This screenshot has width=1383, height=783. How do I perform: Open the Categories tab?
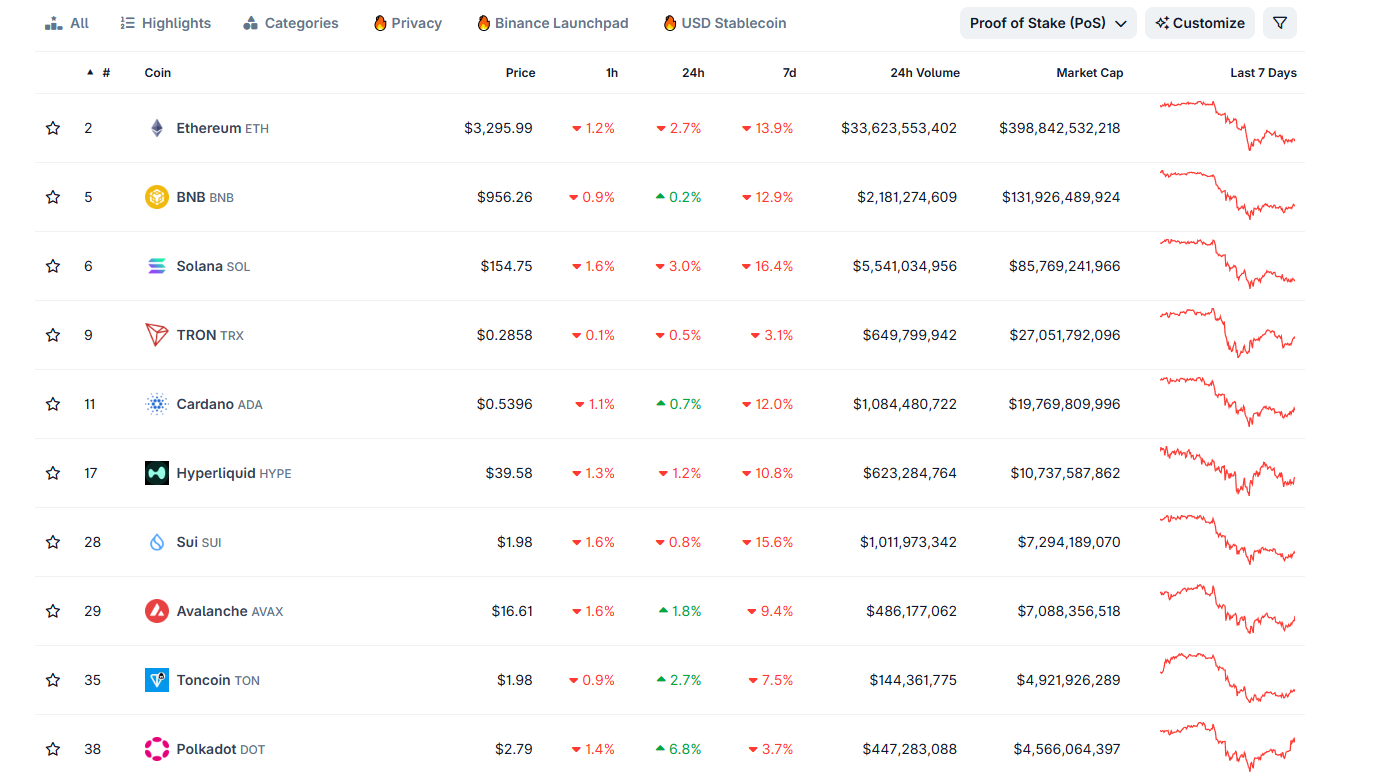coord(290,23)
